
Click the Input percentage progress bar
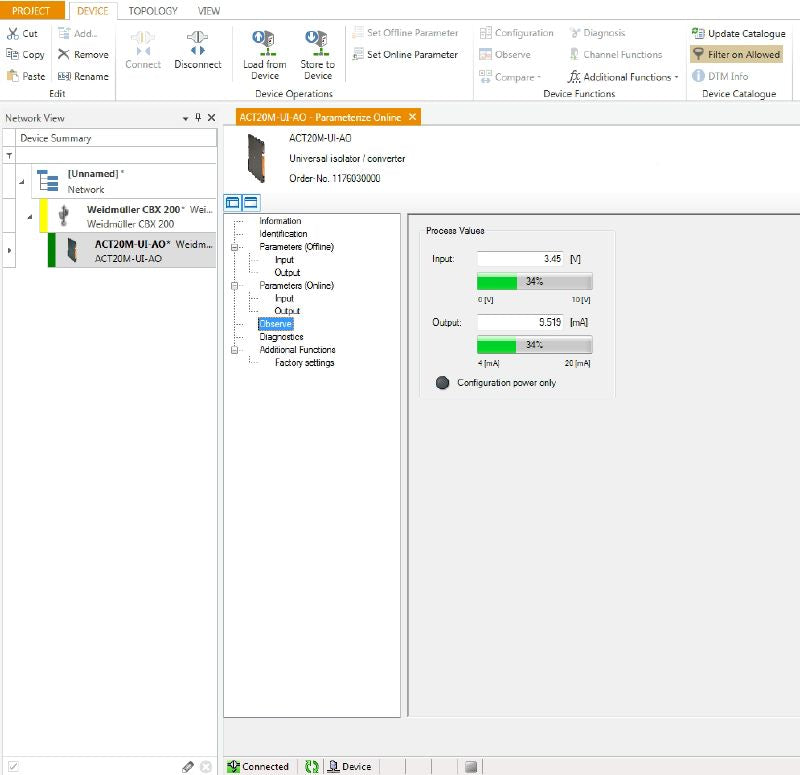[534, 282]
